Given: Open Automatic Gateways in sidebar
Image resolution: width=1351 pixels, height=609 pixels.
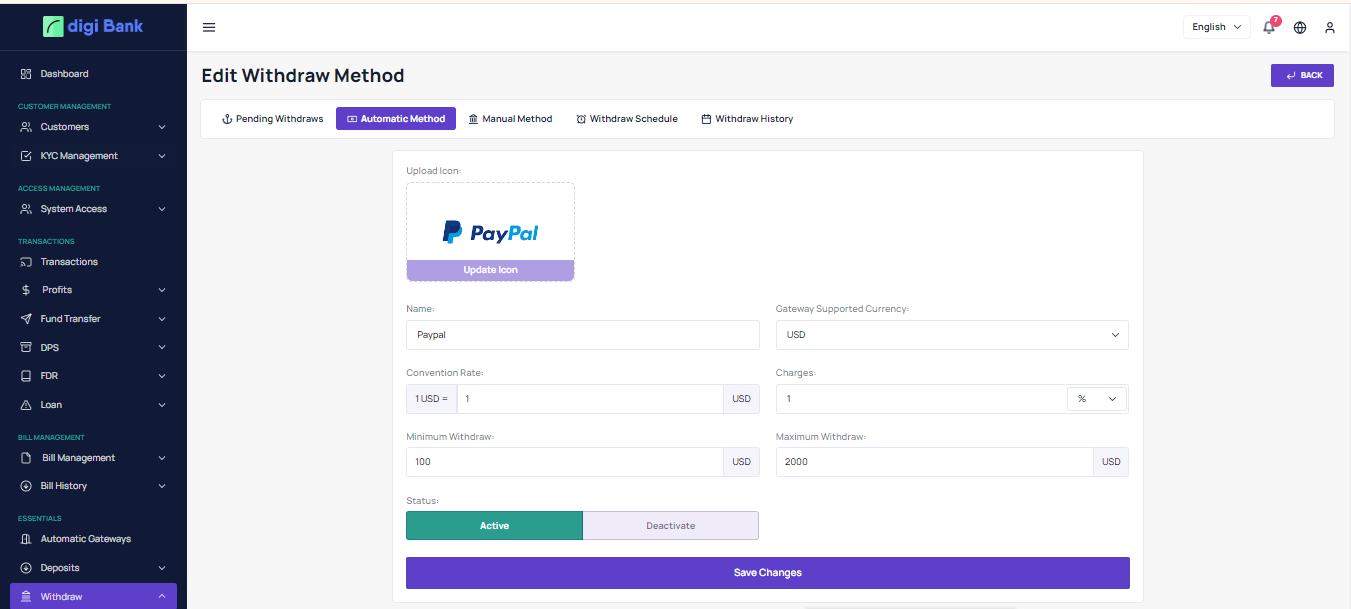Looking at the screenshot, I should point(85,539).
